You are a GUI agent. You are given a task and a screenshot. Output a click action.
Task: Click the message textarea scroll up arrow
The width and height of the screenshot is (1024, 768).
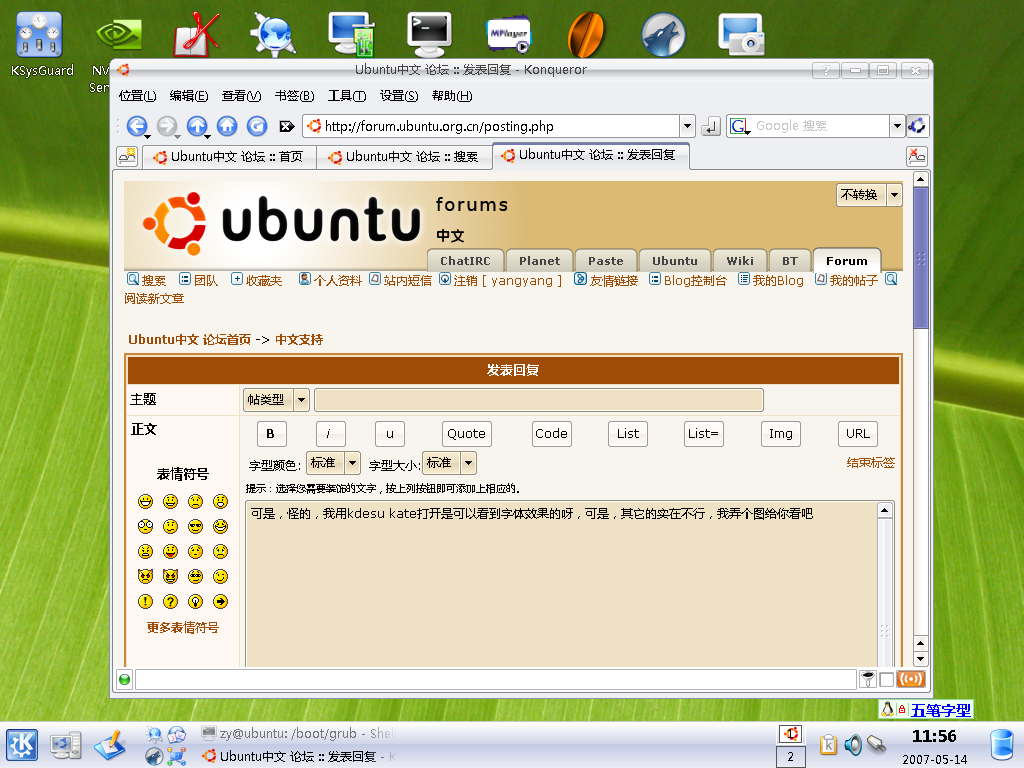pyautogui.click(x=885, y=510)
